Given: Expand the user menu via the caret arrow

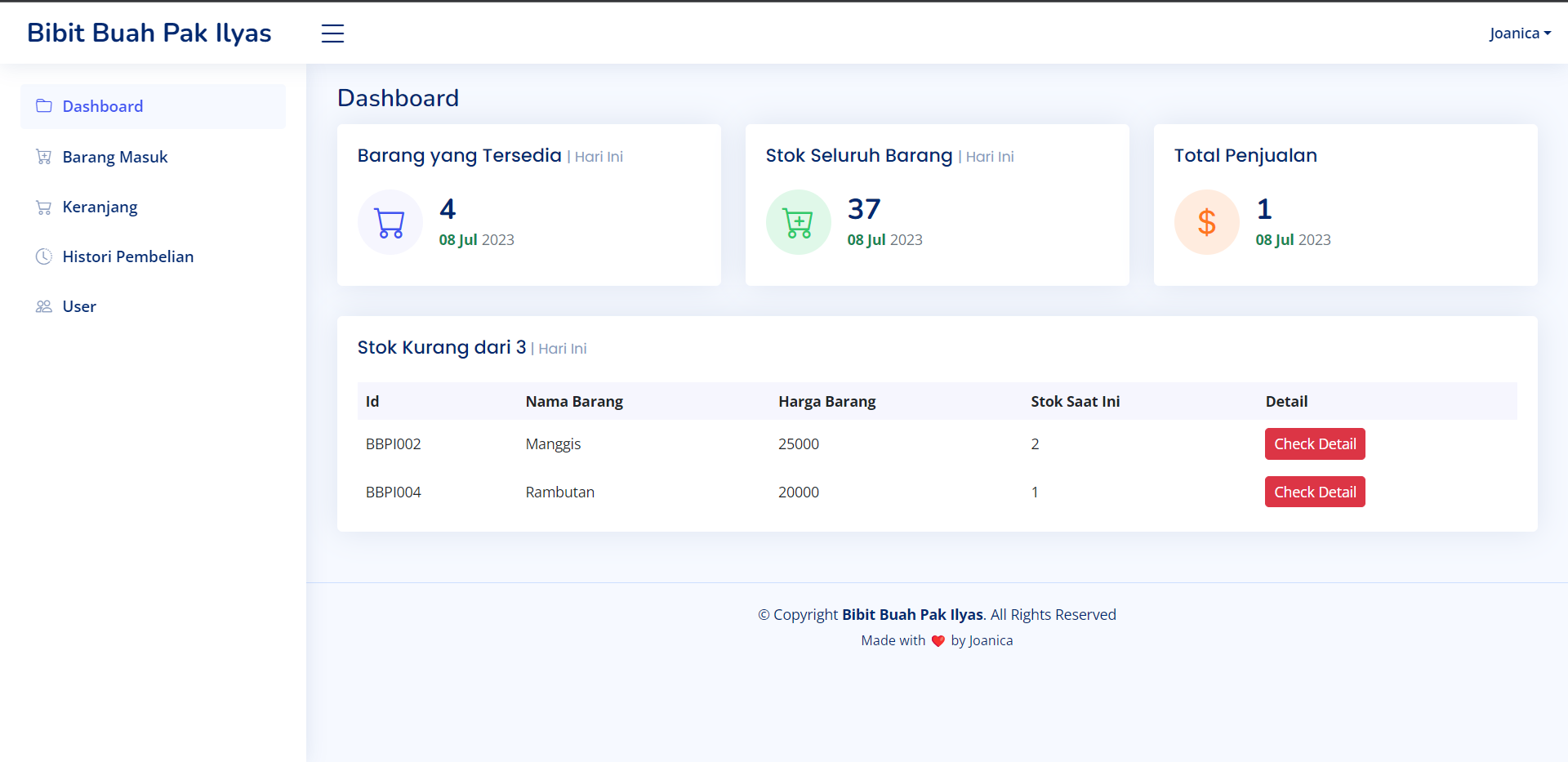Looking at the screenshot, I should pos(1550,33).
